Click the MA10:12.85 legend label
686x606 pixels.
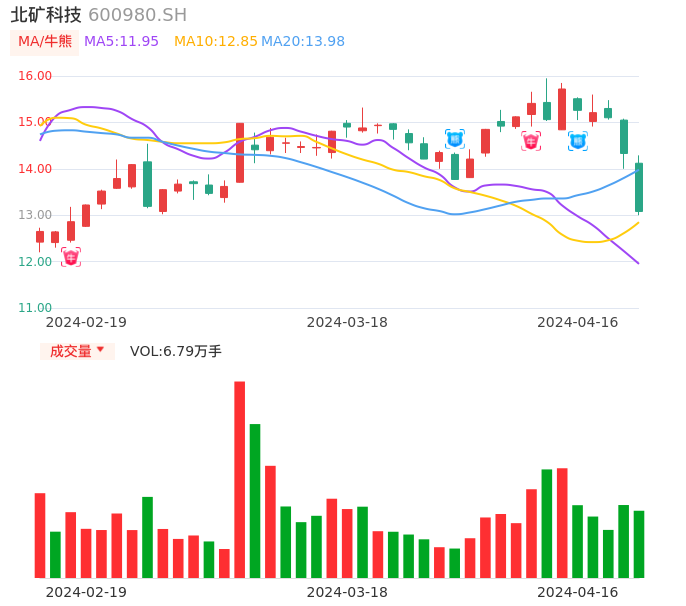(x=216, y=41)
